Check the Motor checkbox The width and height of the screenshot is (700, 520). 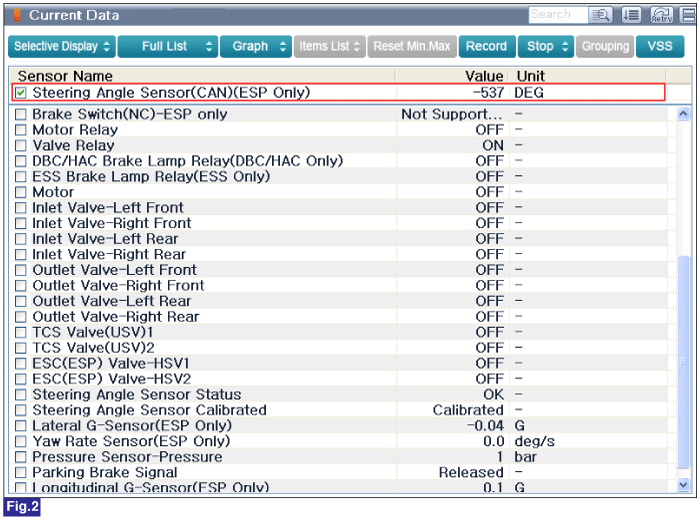tap(21, 192)
